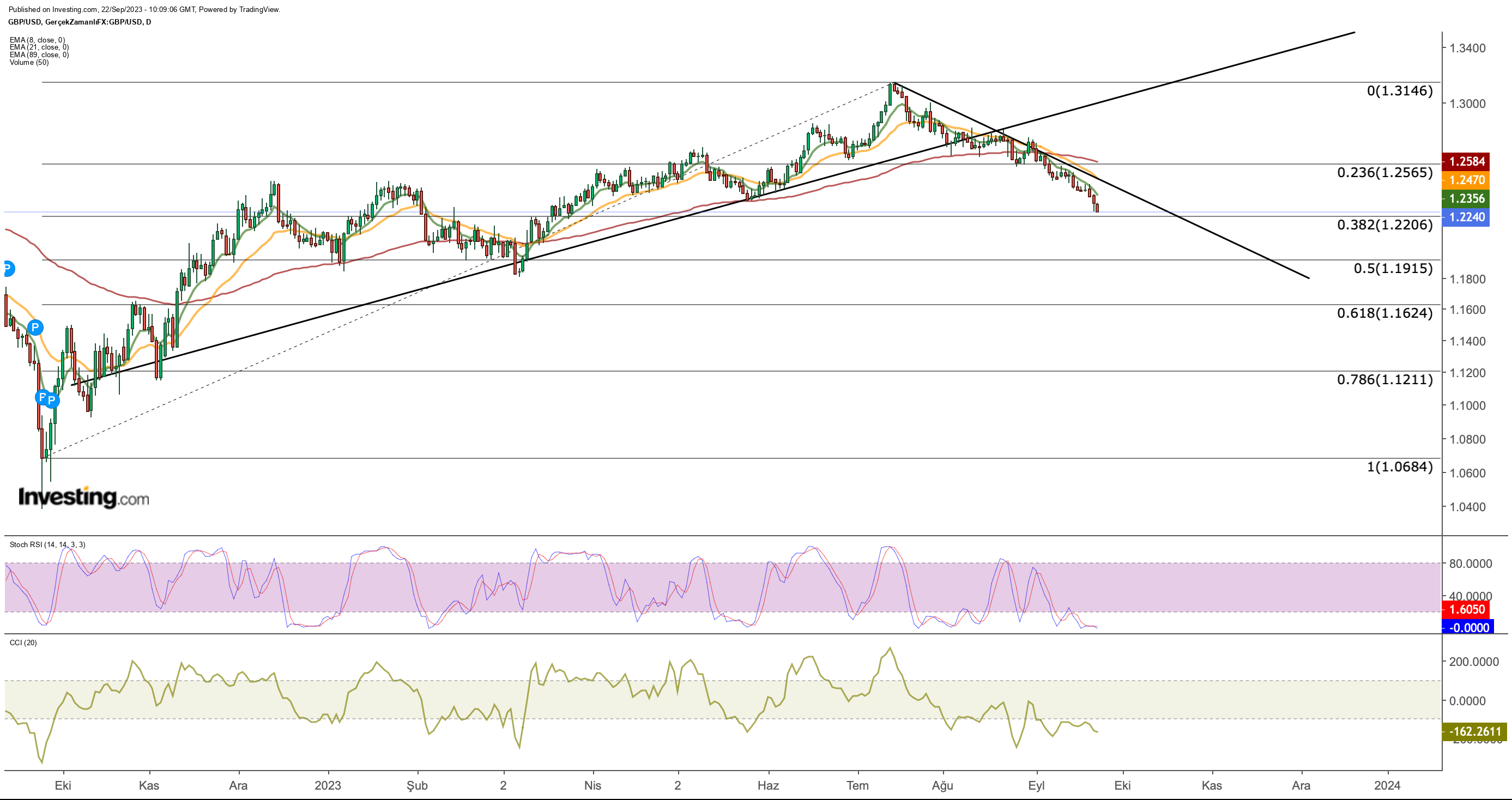This screenshot has width=1512, height=800.
Task: Click the 200.0000 CCI axis label
Action: (1474, 662)
